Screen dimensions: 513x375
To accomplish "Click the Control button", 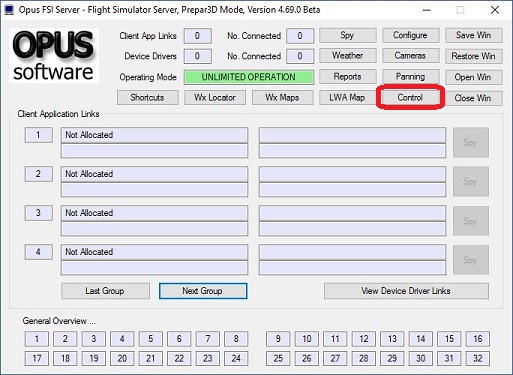I will (x=410, y=98).
